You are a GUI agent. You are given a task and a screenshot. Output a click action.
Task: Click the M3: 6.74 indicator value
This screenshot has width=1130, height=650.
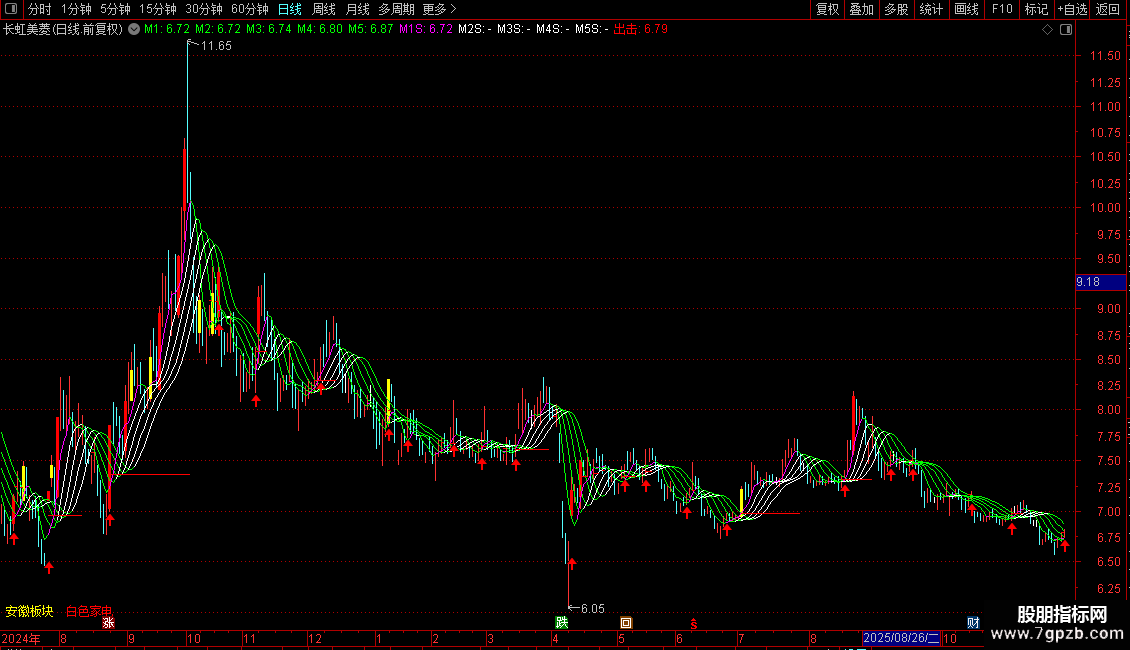[x=269, y=29]
